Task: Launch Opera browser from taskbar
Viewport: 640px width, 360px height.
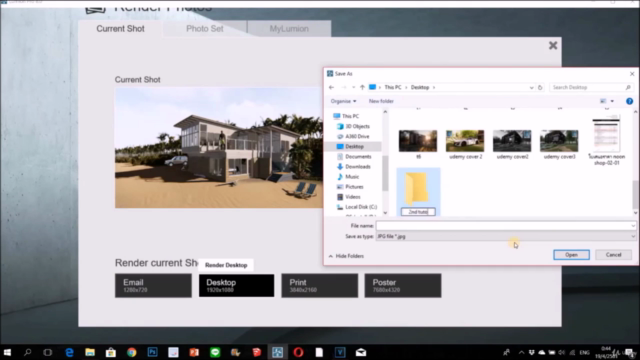Action: pyautogui.click(x=298, y=352)
